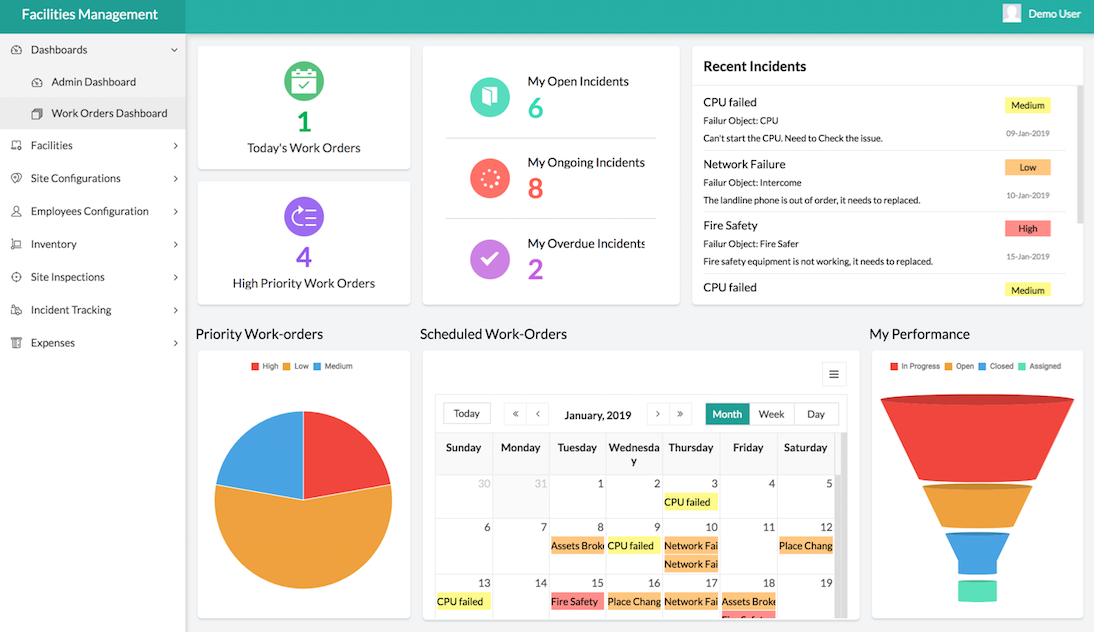This screenshot has width=1094, height=632.
Task: Open the Place Chang event on January 12
Action: [806, 546]
